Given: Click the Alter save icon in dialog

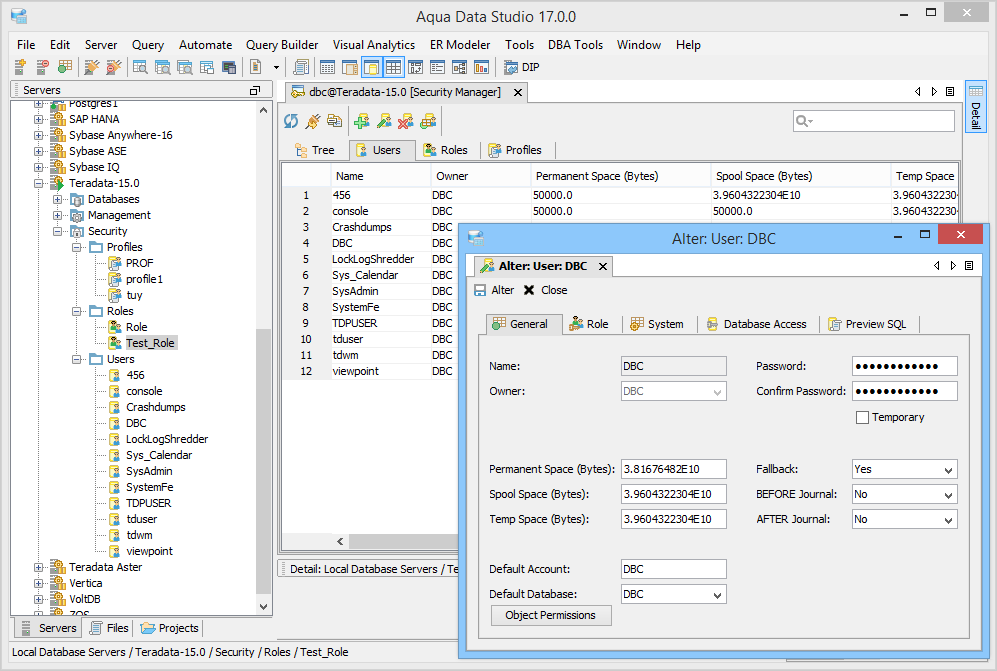Looking at the screenshot, I should pos(481,290).
